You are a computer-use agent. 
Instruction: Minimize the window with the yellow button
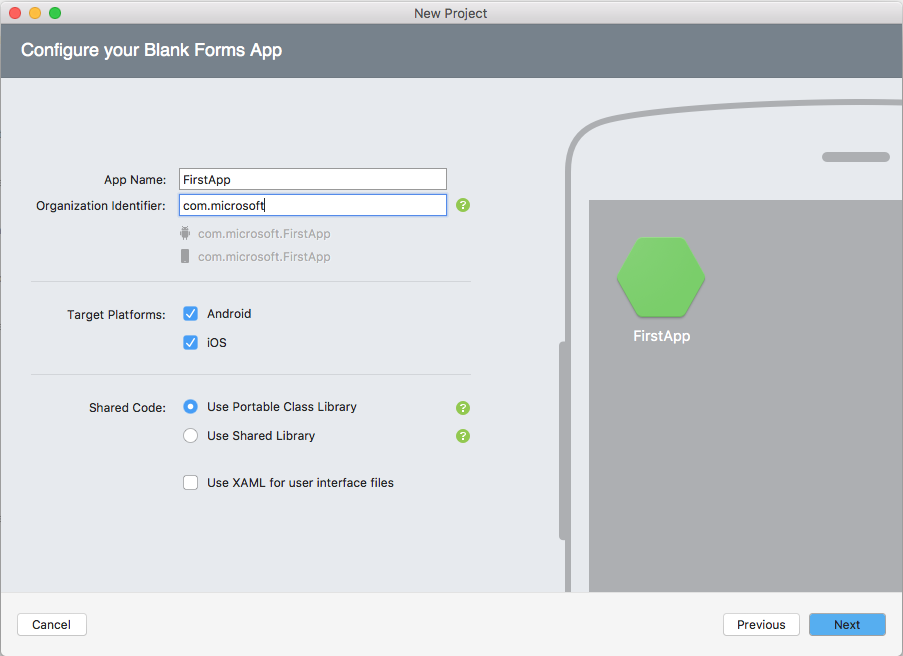(x=35, y=13)
